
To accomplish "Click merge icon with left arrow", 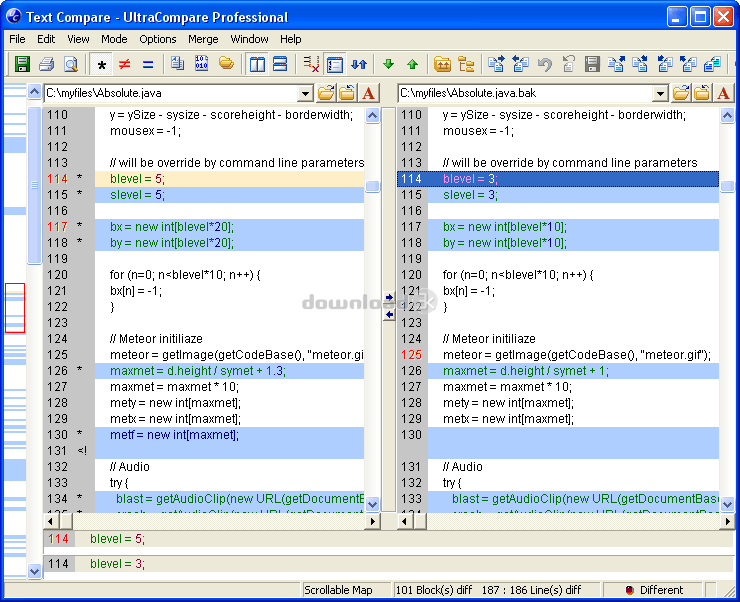I will coord(520,64).
